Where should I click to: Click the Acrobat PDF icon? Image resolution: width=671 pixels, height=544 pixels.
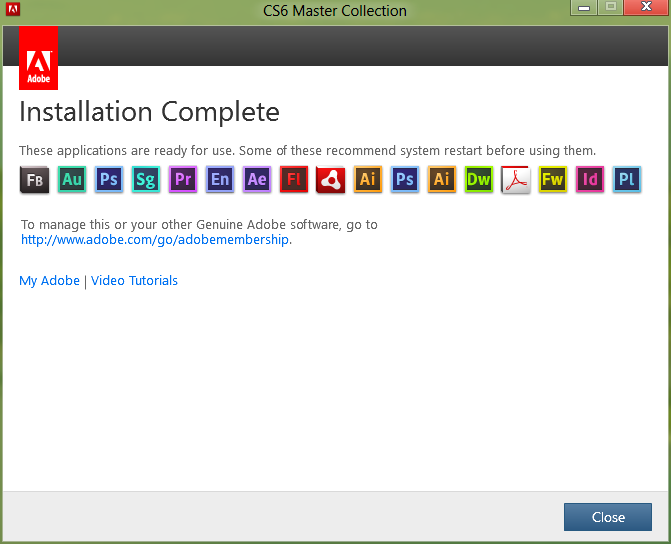coord(516,180)
